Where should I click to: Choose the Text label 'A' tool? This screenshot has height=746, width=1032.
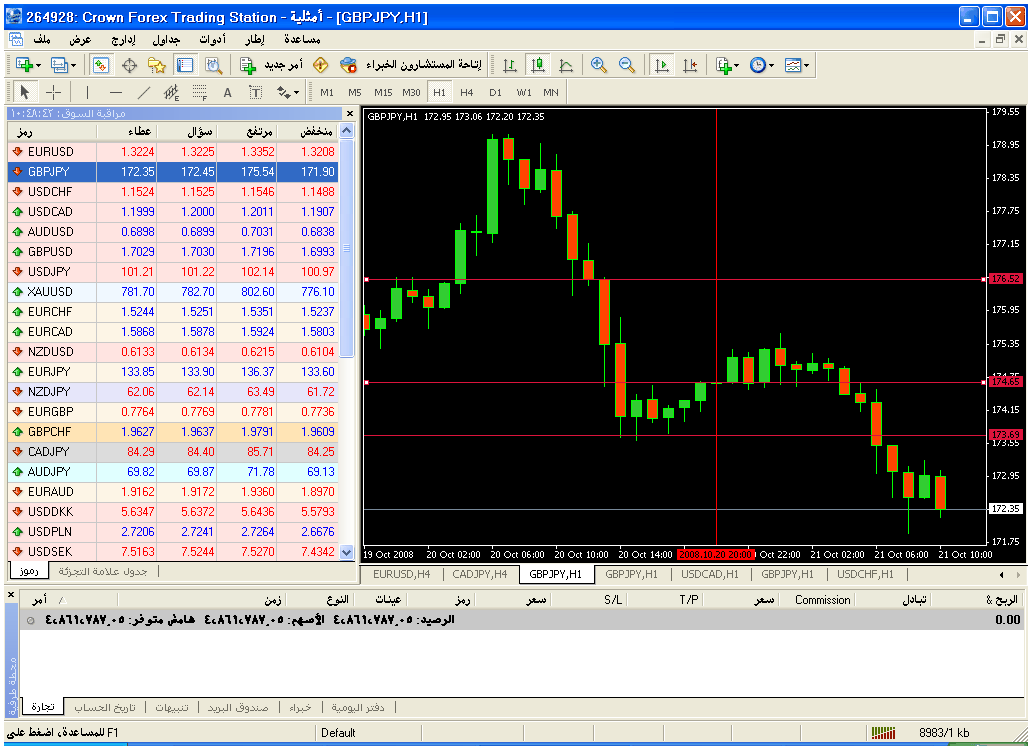click(227, 92)
